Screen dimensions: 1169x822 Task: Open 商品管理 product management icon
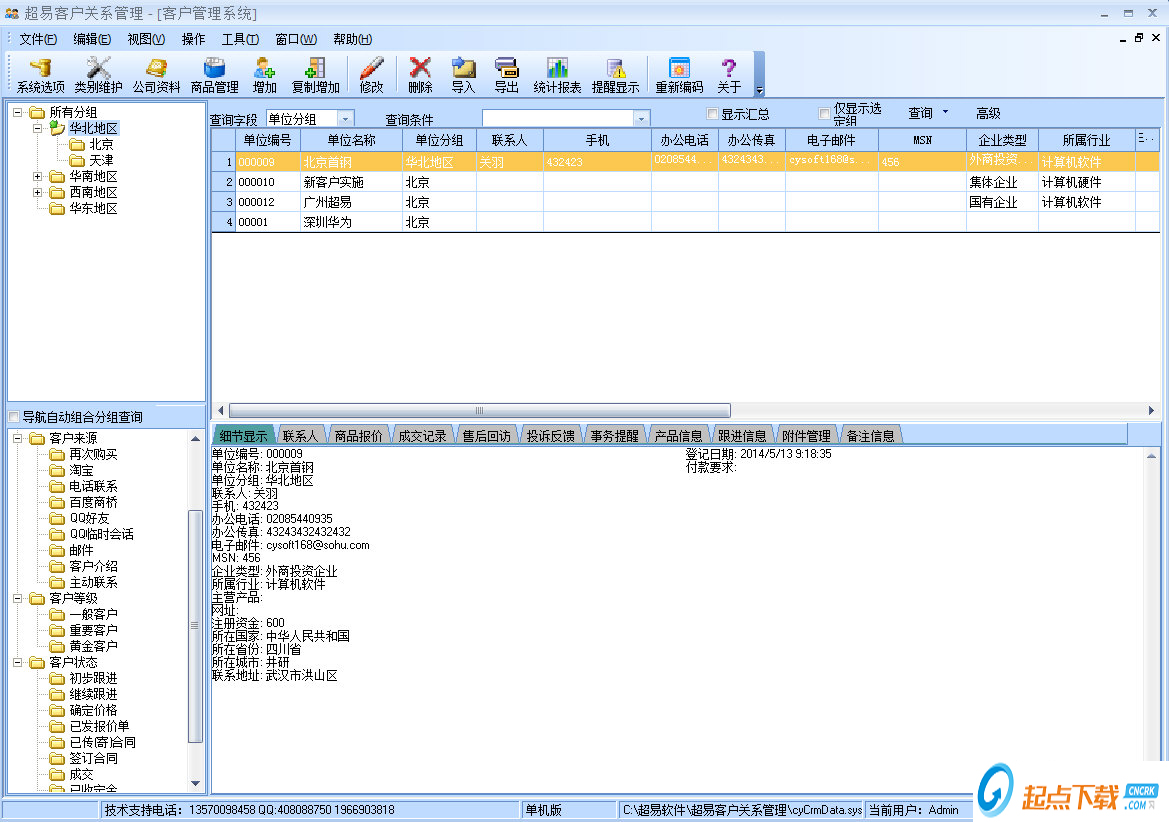click(213, 73)
